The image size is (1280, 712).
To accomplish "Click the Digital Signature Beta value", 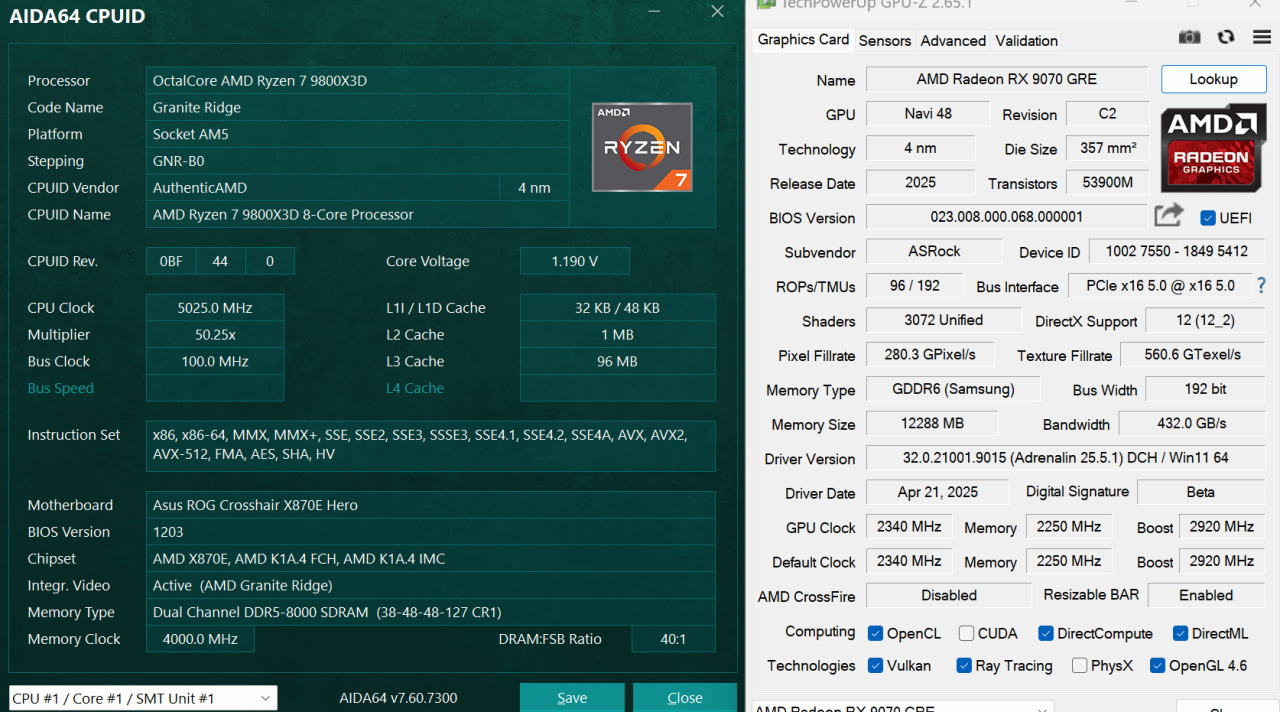I will click(1200, 492).
